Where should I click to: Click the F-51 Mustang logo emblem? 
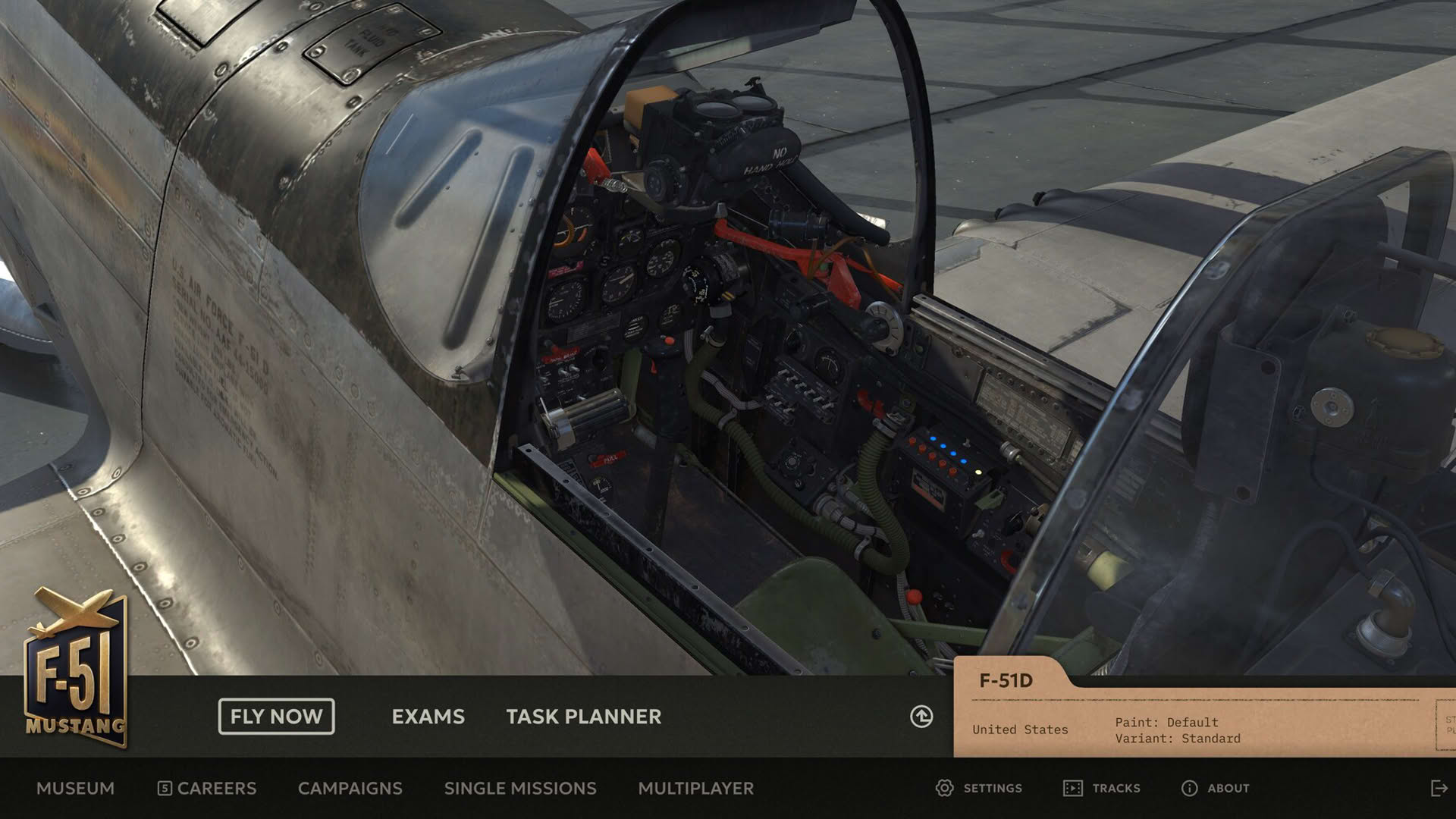click(76, 667)
